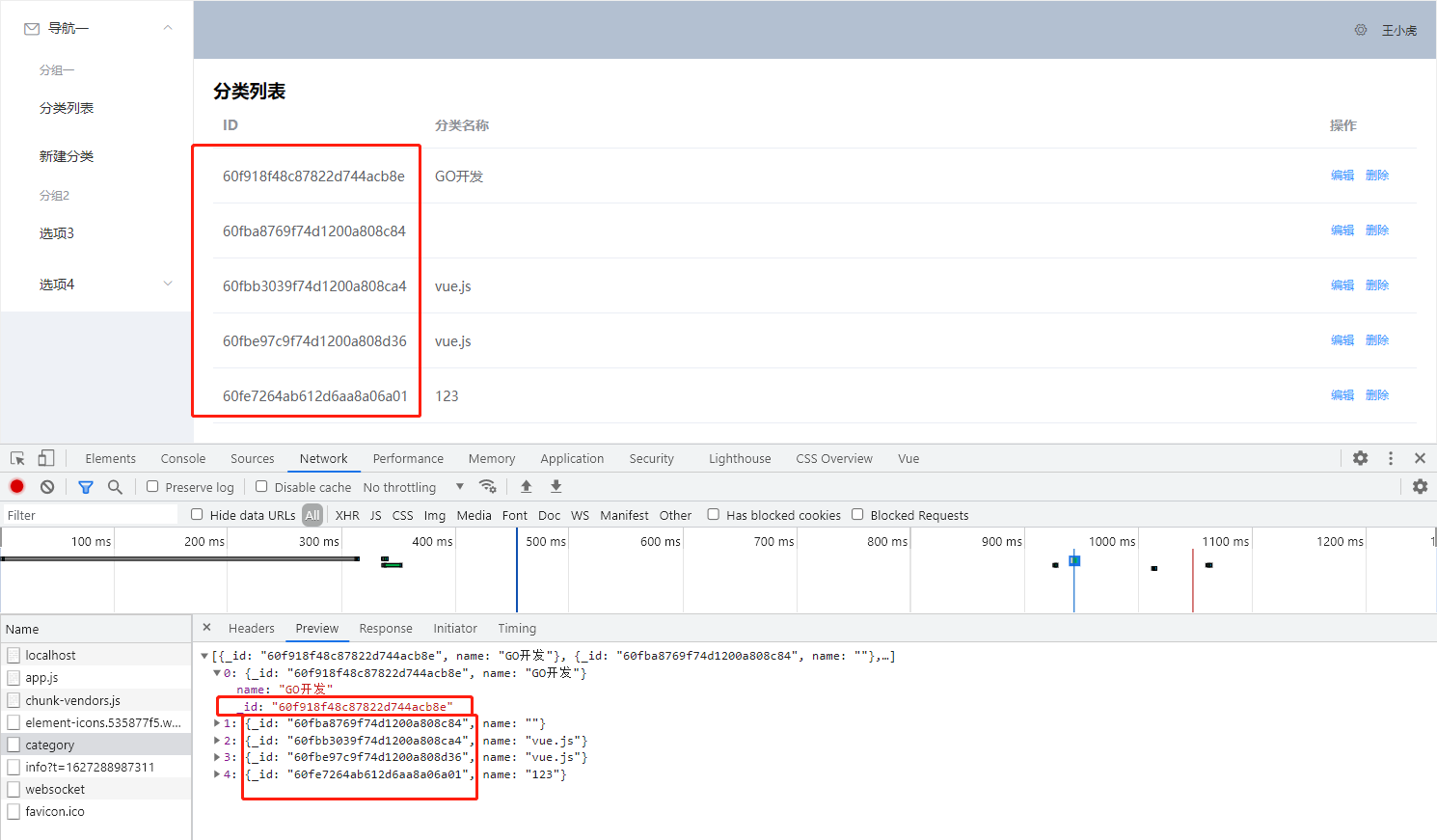Image resolution: width=1437 pixels, height=840 pixels.
Task: Expand the 选项4 submenu chevron
Action: point(168,284)
